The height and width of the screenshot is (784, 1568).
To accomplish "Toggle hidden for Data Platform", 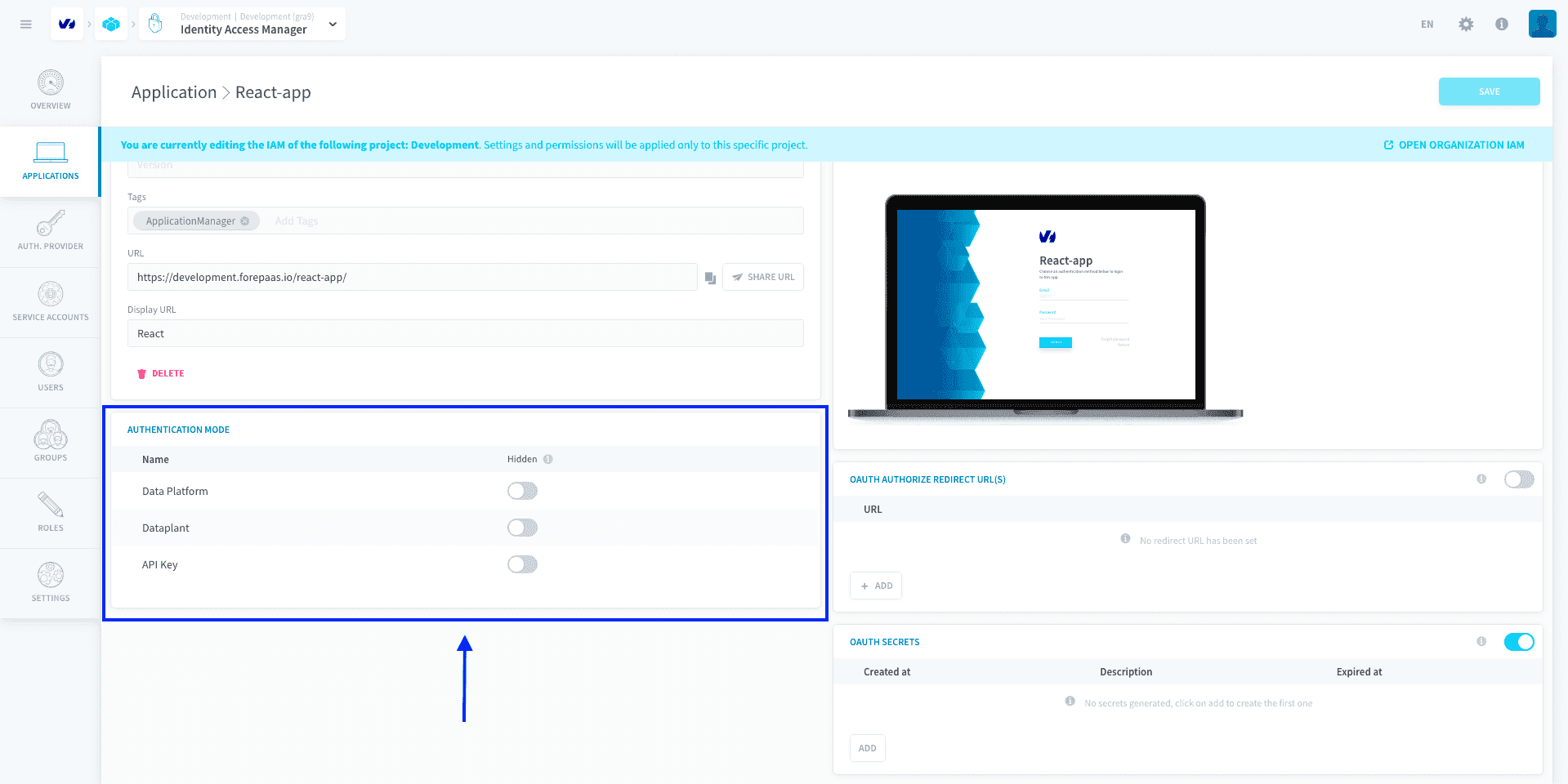I will tap(522, 491).
